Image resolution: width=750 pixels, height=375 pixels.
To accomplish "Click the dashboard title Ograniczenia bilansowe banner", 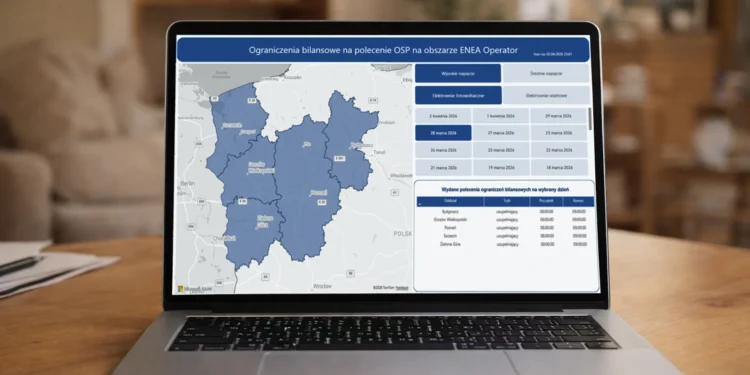I will pyautogui.click(x=383, y=50).
